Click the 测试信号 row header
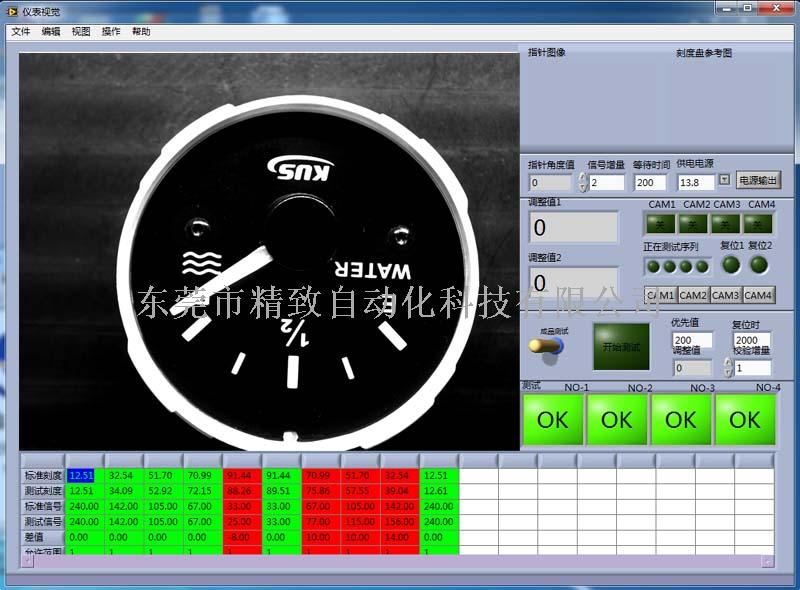The height and width of the screenshot is (590, 800). tap(43, 522)
